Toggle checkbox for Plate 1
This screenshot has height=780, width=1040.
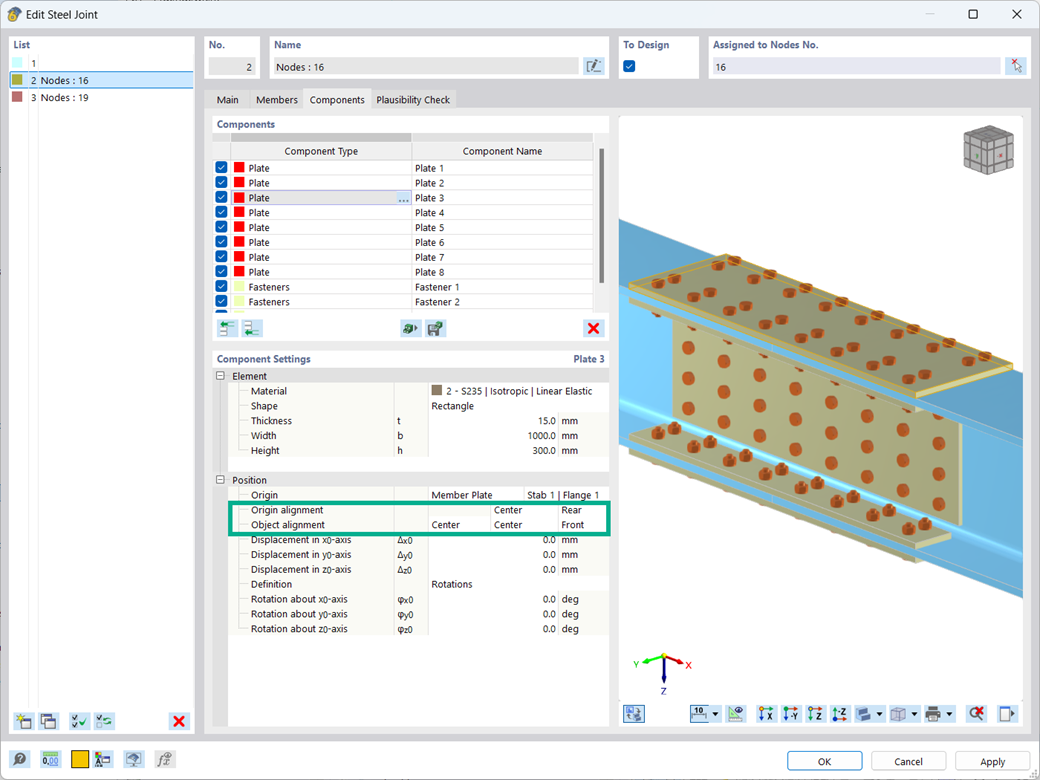tap(222, 168)
